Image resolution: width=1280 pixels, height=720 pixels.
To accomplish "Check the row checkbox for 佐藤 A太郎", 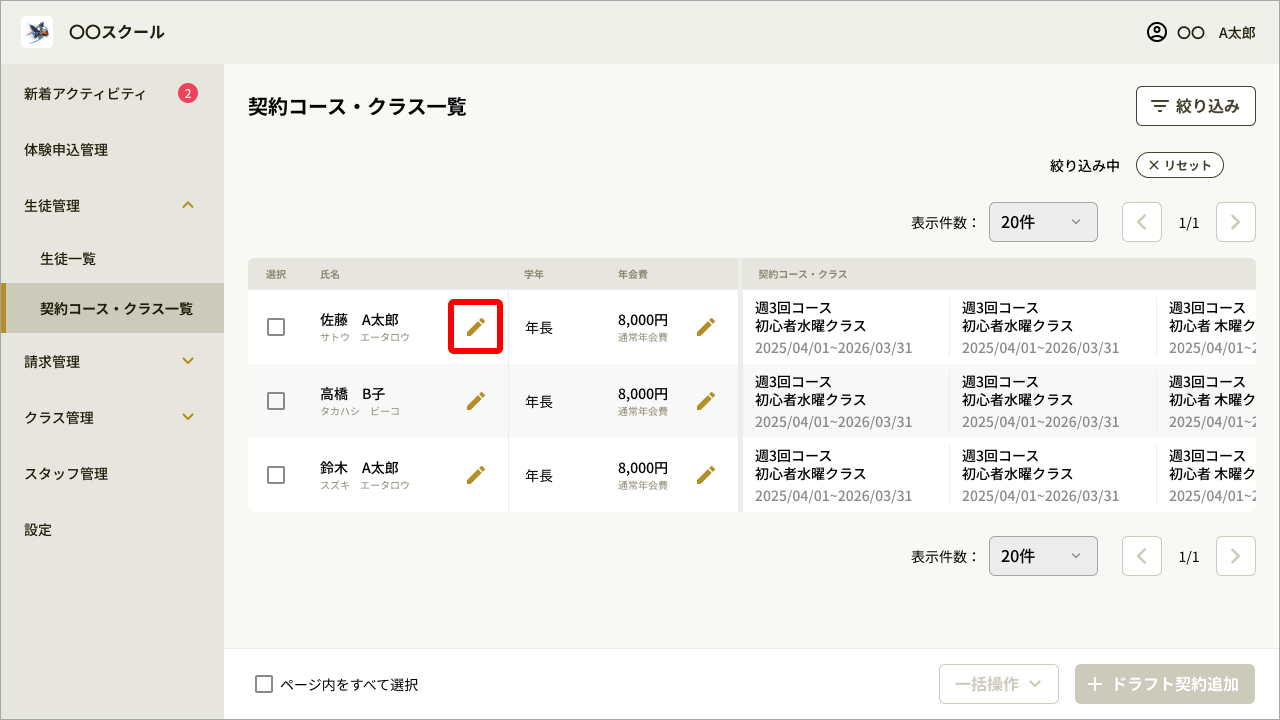I will [x=277, y=326].
